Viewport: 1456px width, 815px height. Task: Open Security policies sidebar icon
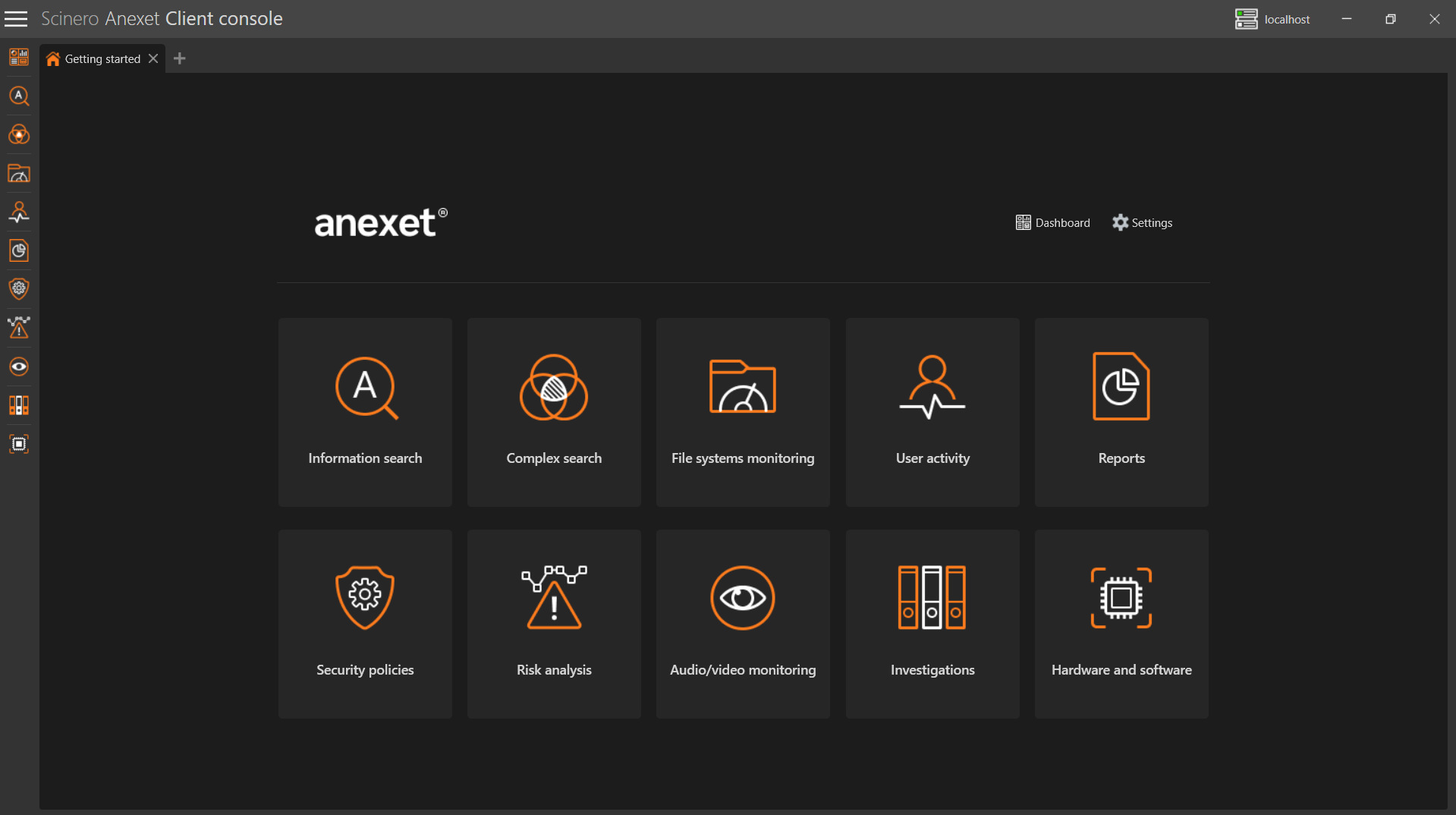(x=19, y=288)
